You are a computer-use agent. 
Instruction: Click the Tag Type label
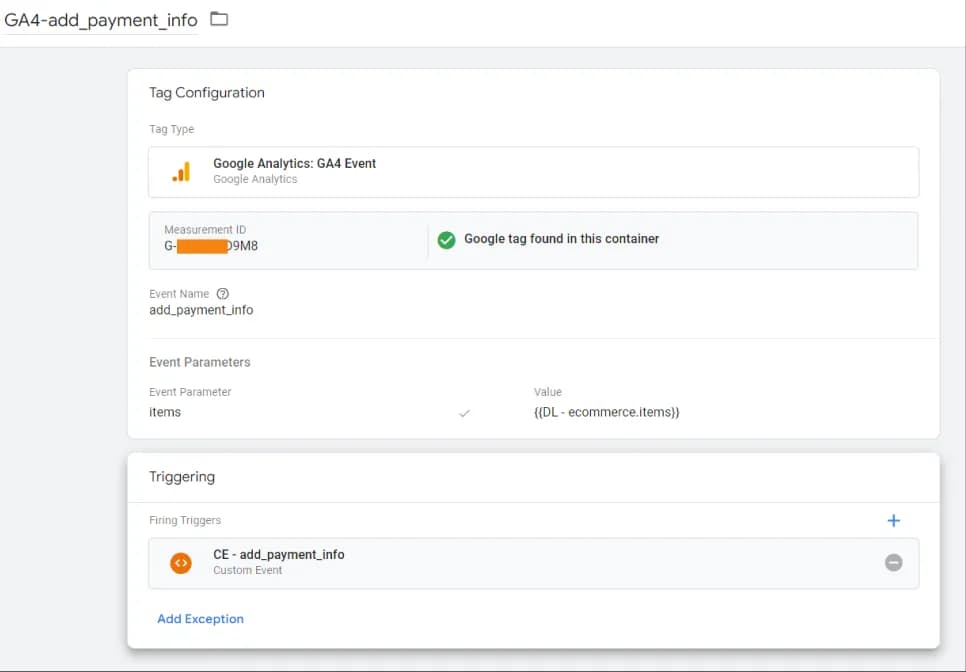(171, 129)
